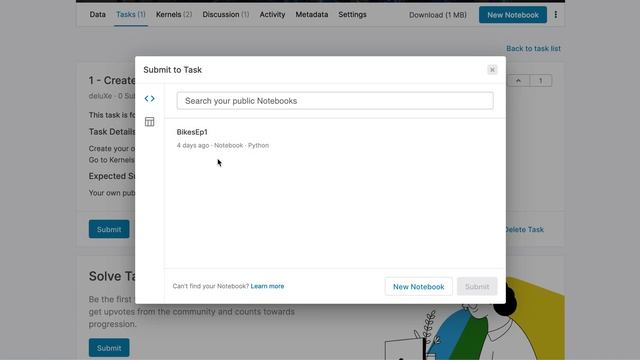Open the Tasks (1) tab
Image resolution: width=640 pixels, height=360 pixels.
click(131, 14)
